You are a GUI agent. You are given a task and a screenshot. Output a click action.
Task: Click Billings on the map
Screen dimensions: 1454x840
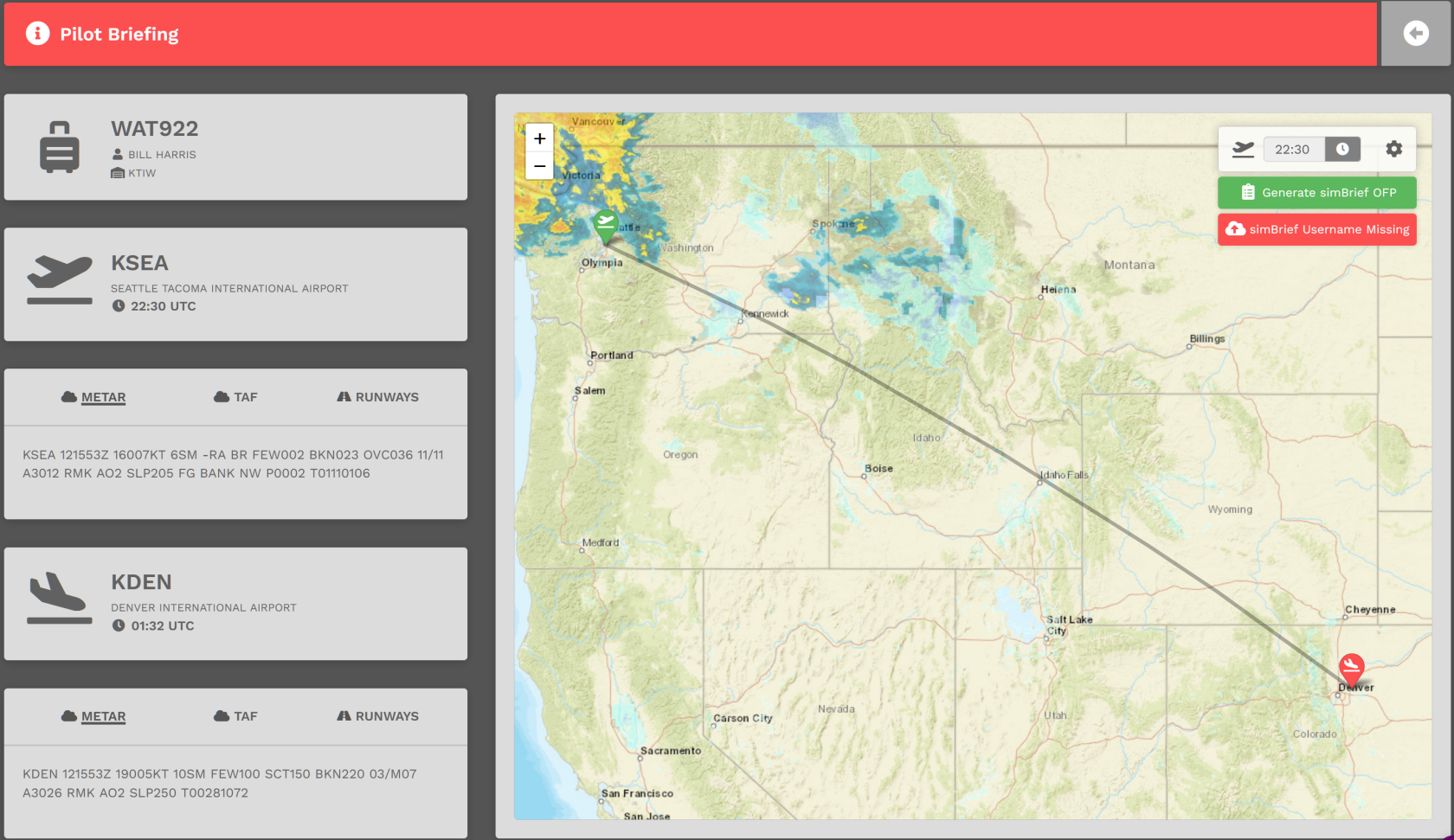[1207, 338]
